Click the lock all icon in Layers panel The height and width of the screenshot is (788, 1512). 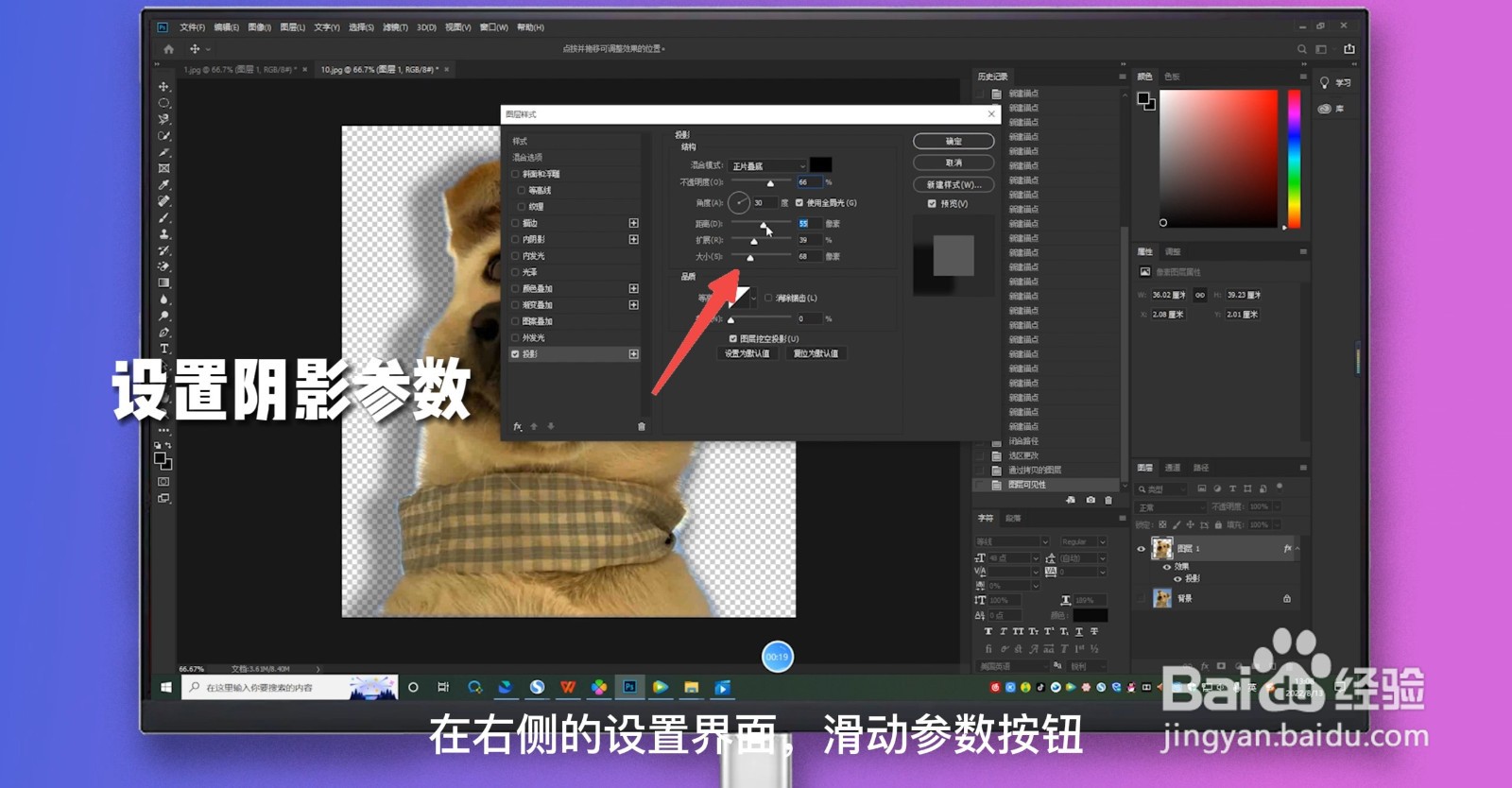coord(1218,523)
